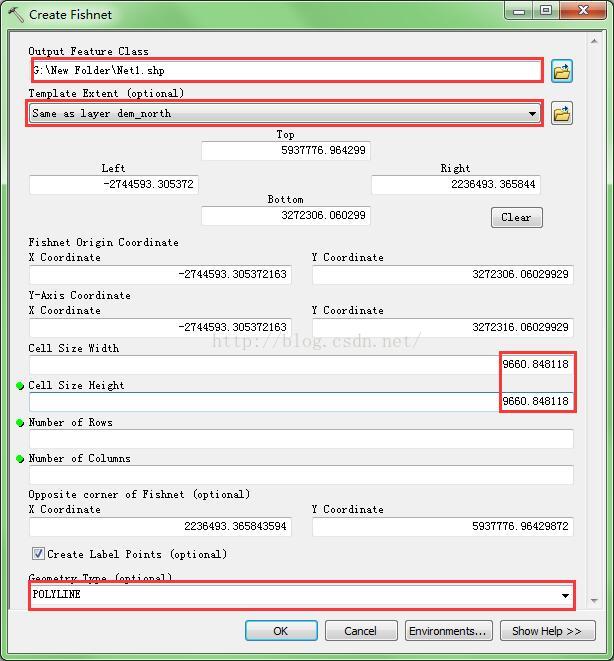Click Show Help >> button
Screen dimensions: 614x661
[547, 631]
